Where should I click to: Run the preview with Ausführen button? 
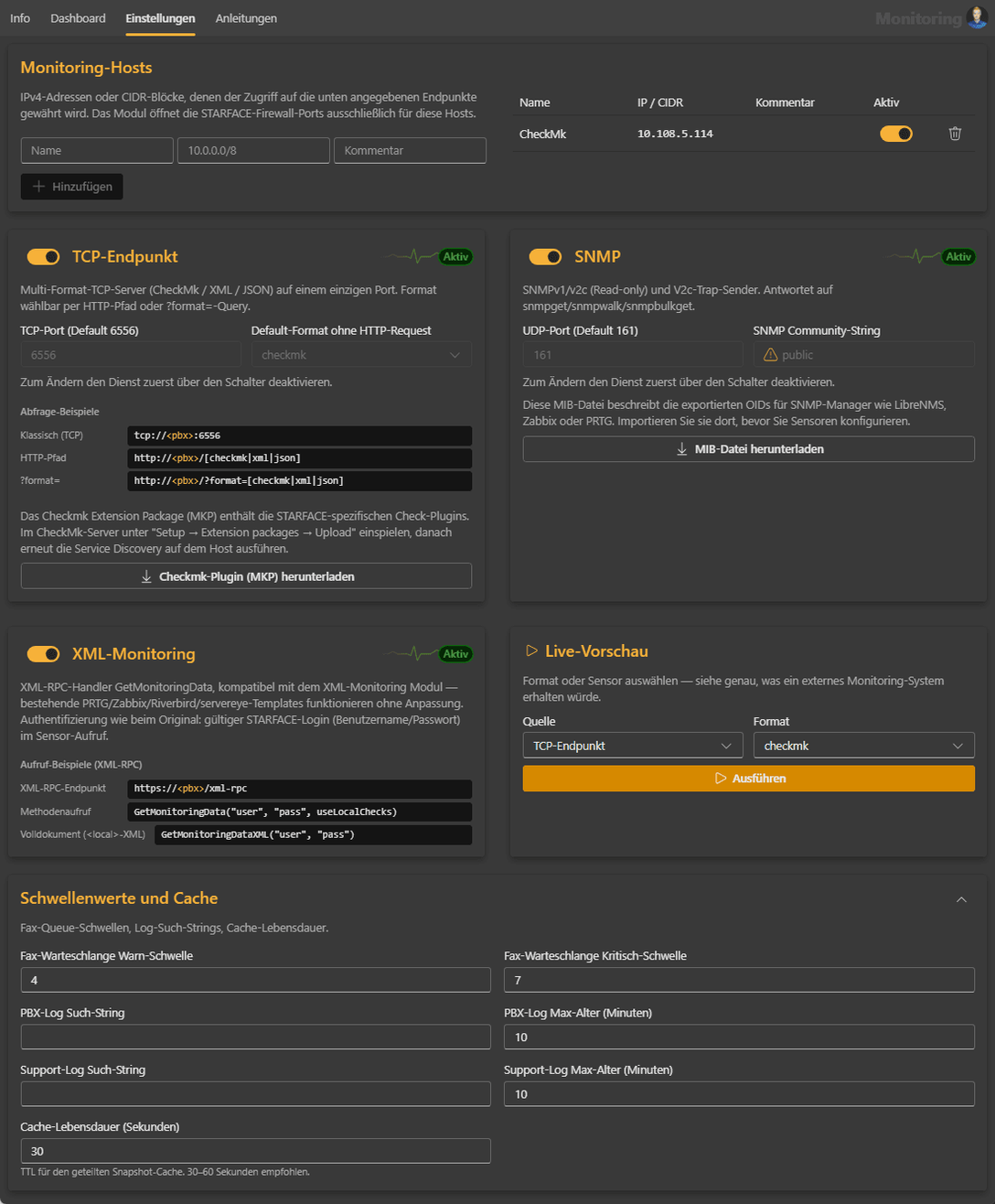coord(748,779)
